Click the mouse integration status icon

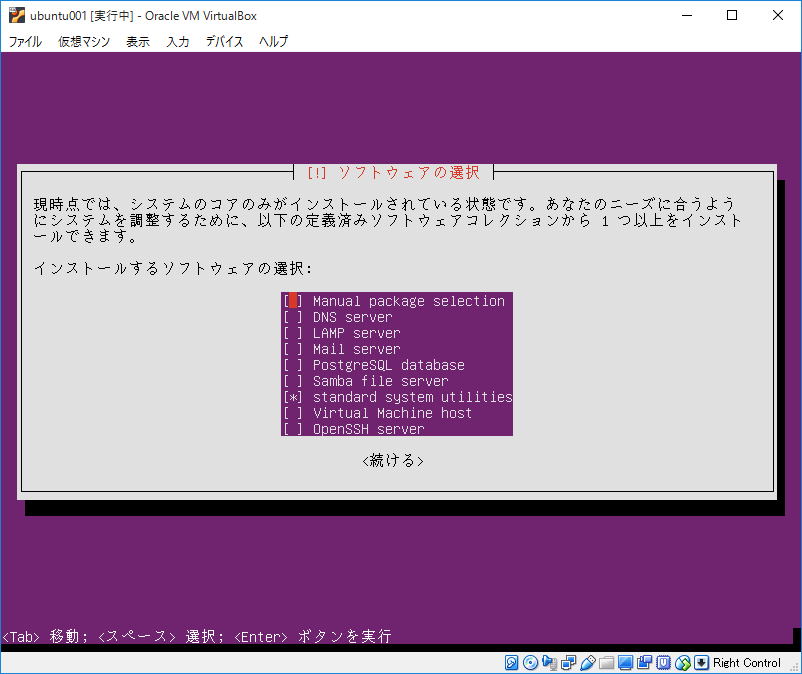click(x=682, y=663)
